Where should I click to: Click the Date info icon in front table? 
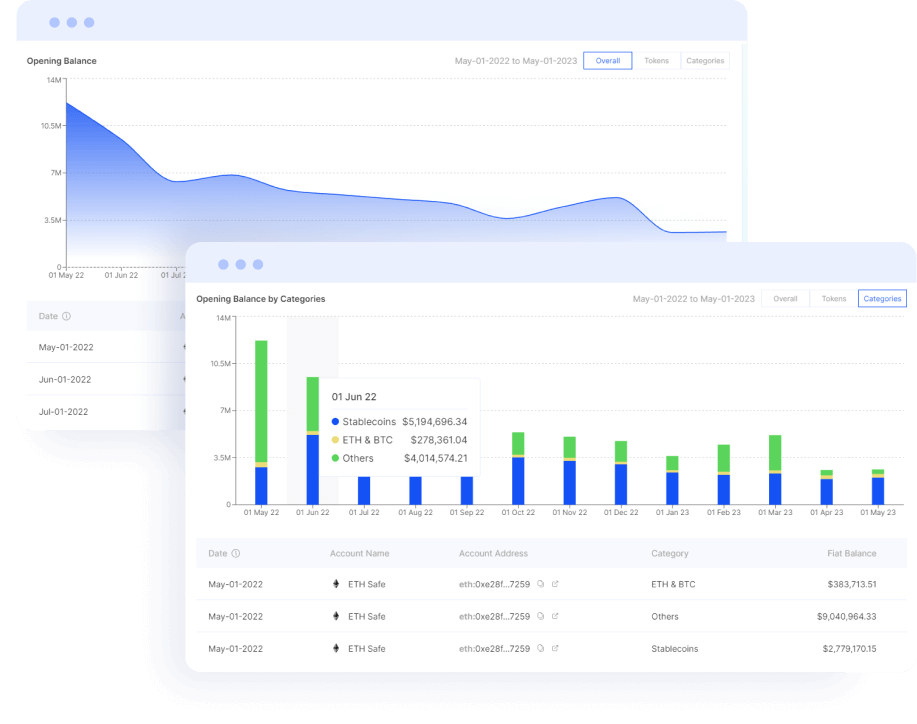point(236,553)
